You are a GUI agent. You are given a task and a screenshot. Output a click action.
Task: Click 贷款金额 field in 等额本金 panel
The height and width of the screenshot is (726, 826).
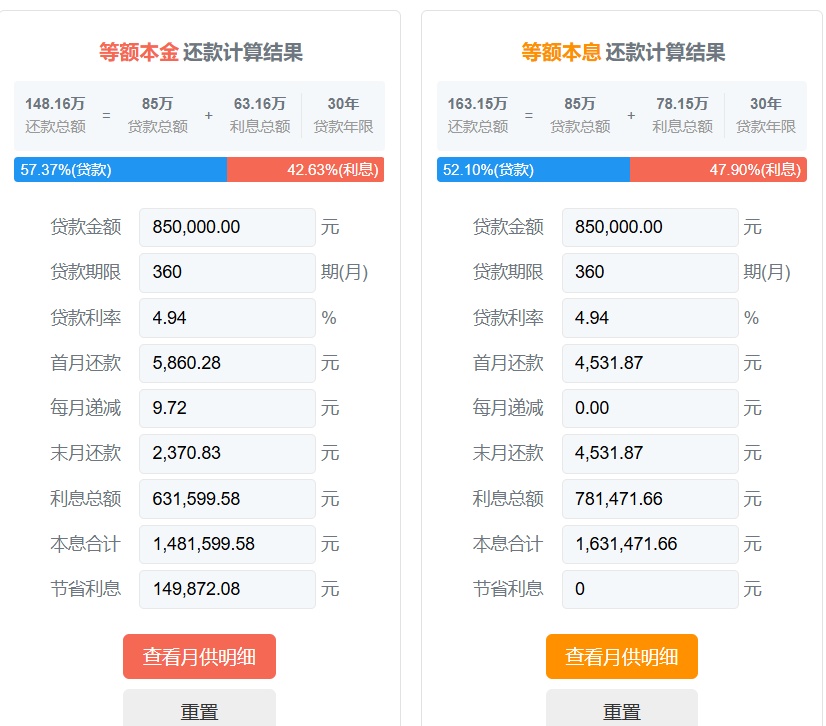[x=227, y=227]
